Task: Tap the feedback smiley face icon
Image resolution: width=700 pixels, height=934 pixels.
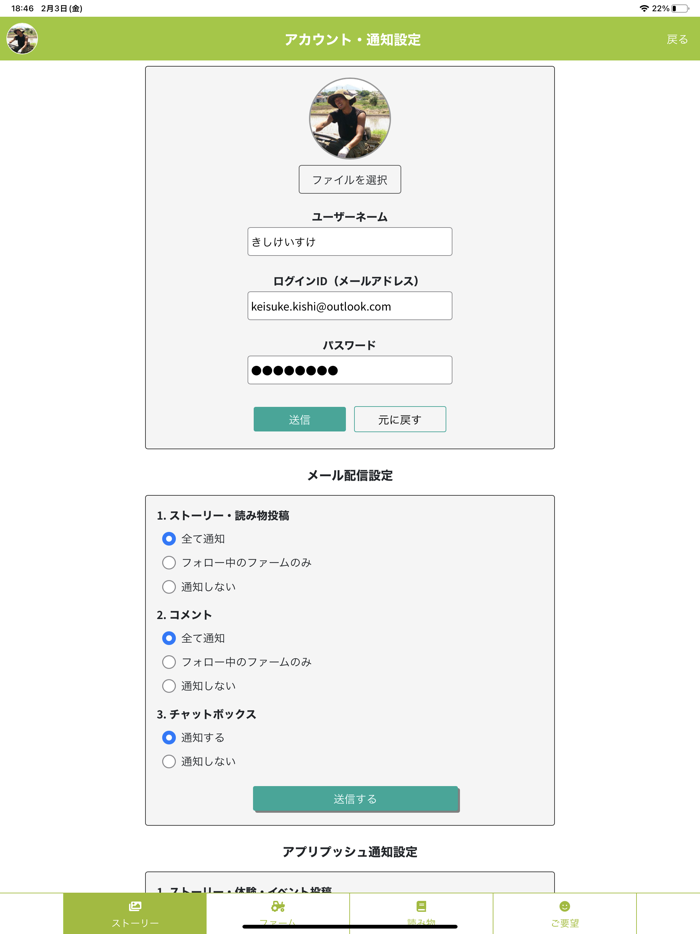Action: (x=564, y=906)
